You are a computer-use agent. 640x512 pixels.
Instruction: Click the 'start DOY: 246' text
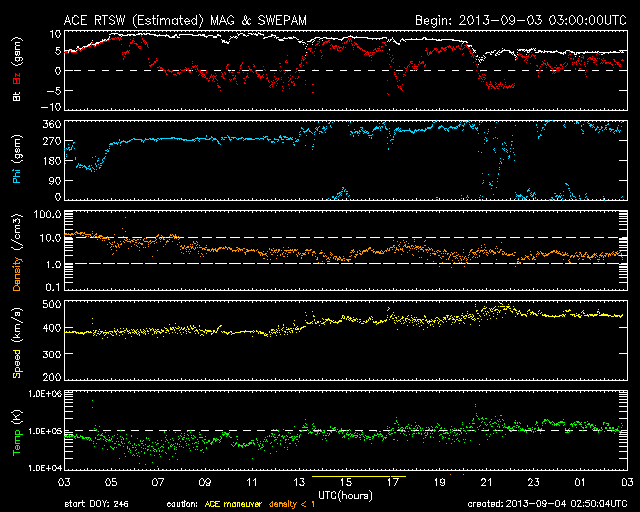point(96,504)
